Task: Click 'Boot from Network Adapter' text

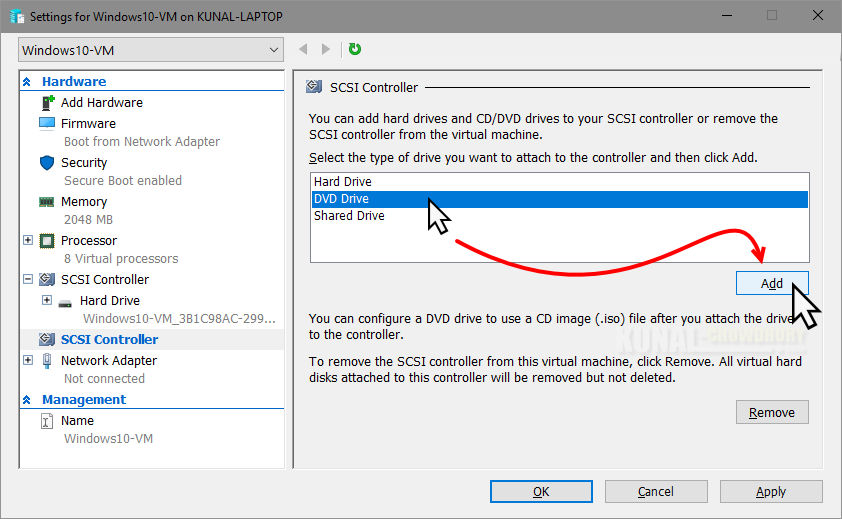Action: coord(142,142)
